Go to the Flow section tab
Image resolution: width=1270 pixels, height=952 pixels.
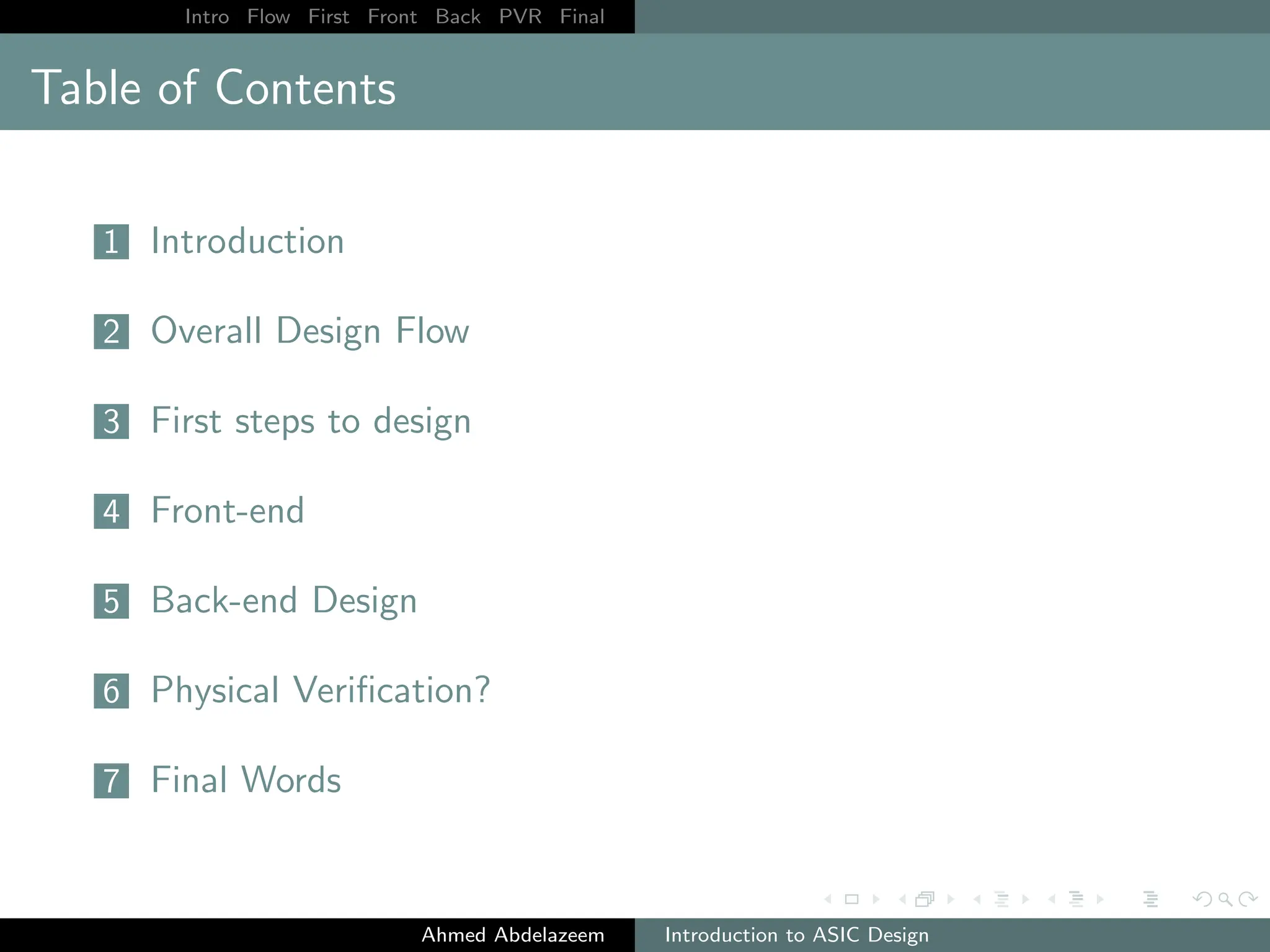coord(269,17)
